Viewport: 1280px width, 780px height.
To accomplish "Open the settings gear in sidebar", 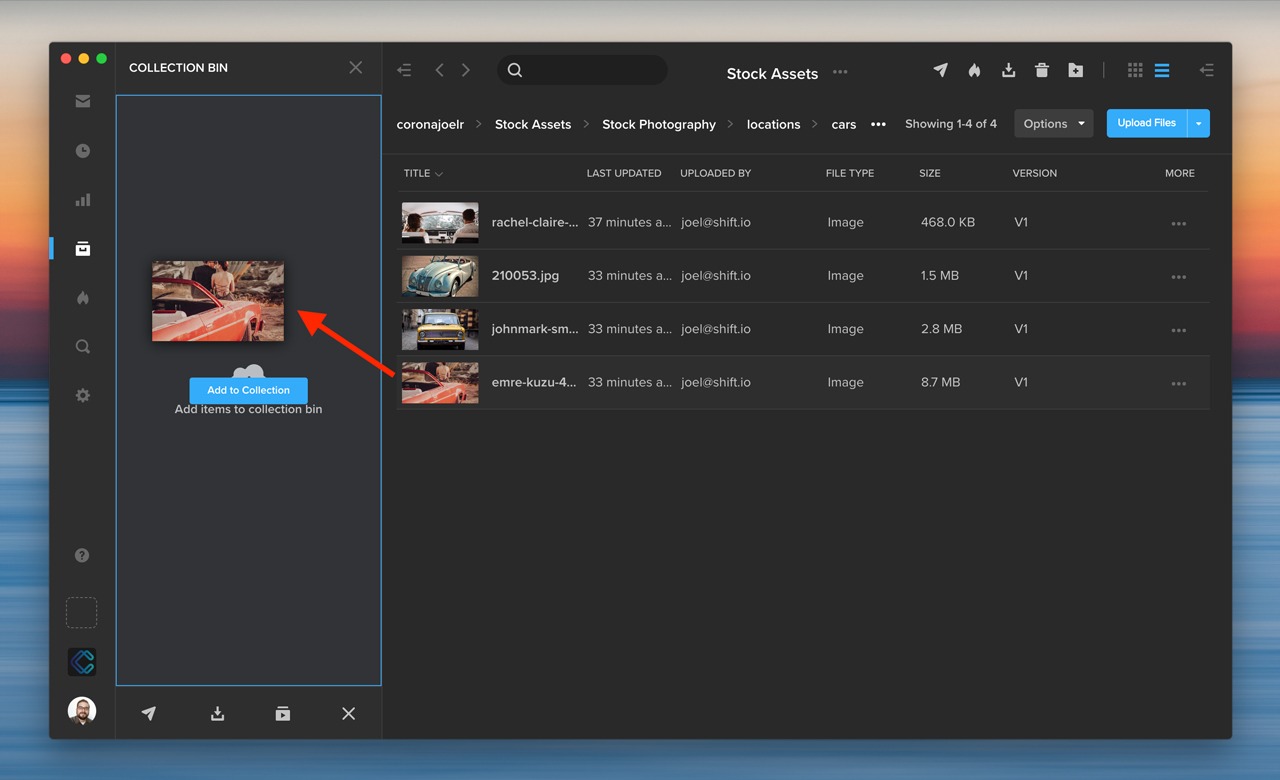I will point(83,396).
